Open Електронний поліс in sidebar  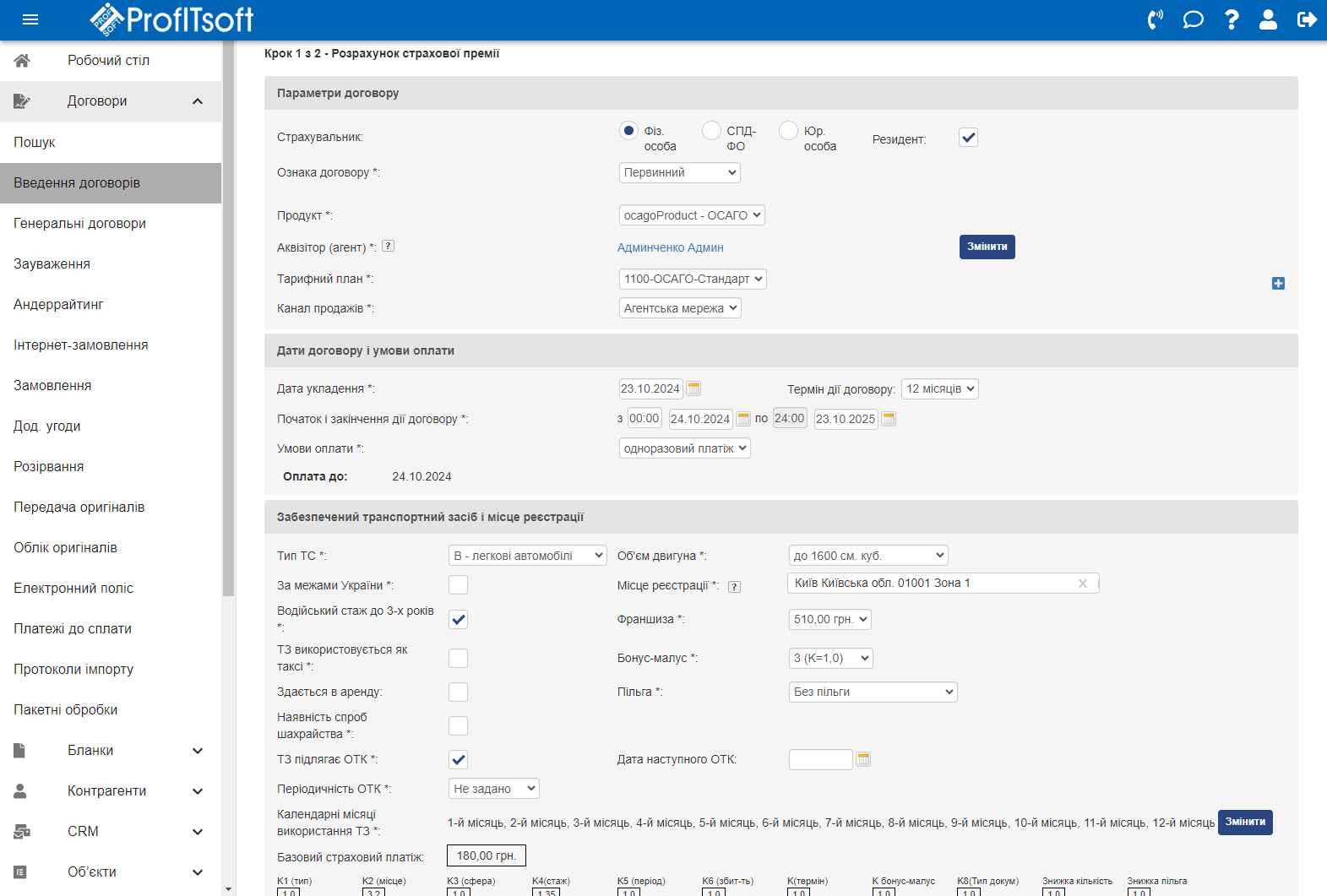pyautogui.click(x=73, y=589)
